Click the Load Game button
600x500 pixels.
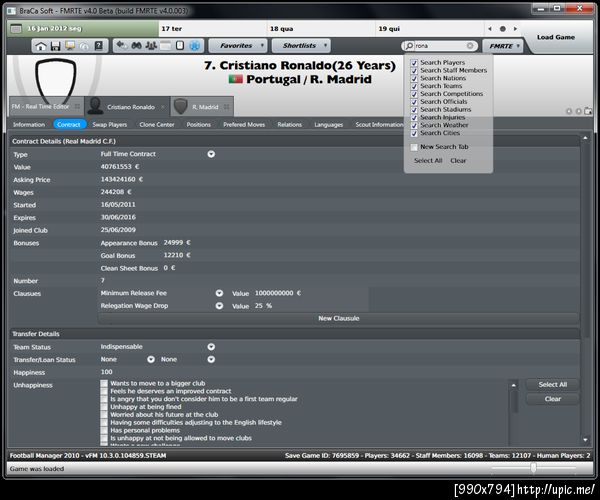556,37
